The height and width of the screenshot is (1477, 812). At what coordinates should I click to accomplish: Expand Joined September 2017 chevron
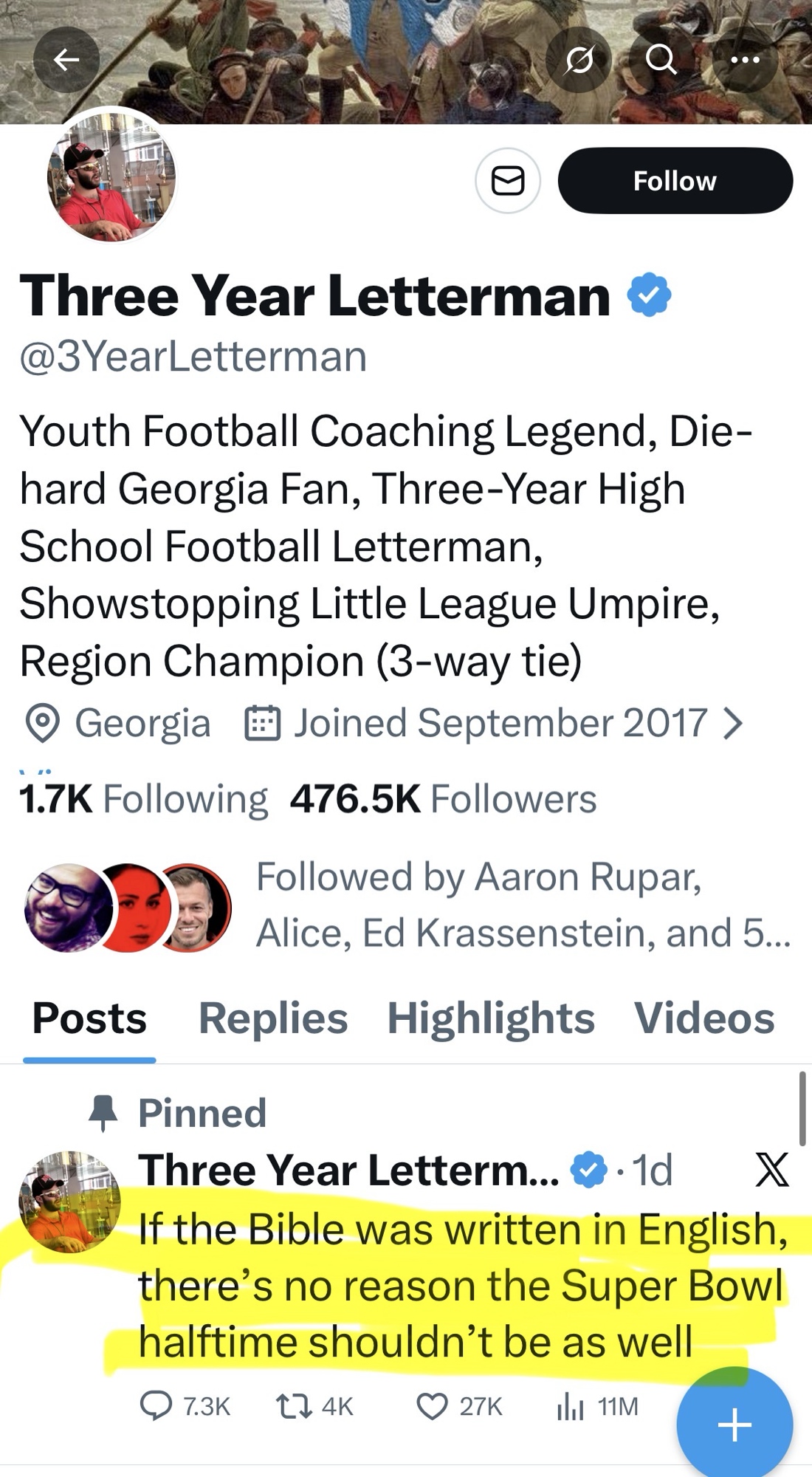coord(732,723)
